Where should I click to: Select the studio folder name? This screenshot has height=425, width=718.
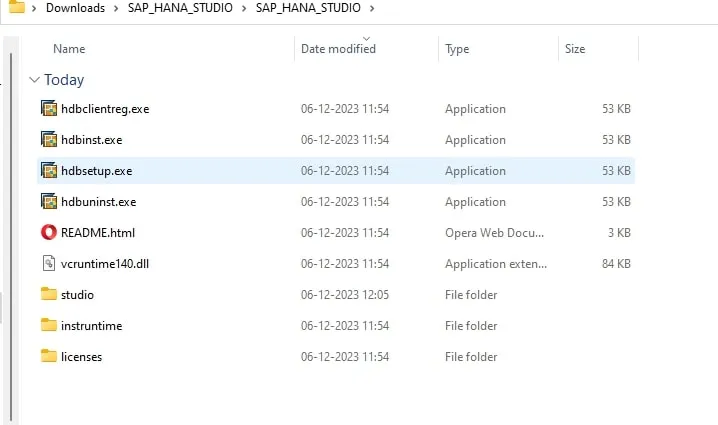(x=77, y=295)
